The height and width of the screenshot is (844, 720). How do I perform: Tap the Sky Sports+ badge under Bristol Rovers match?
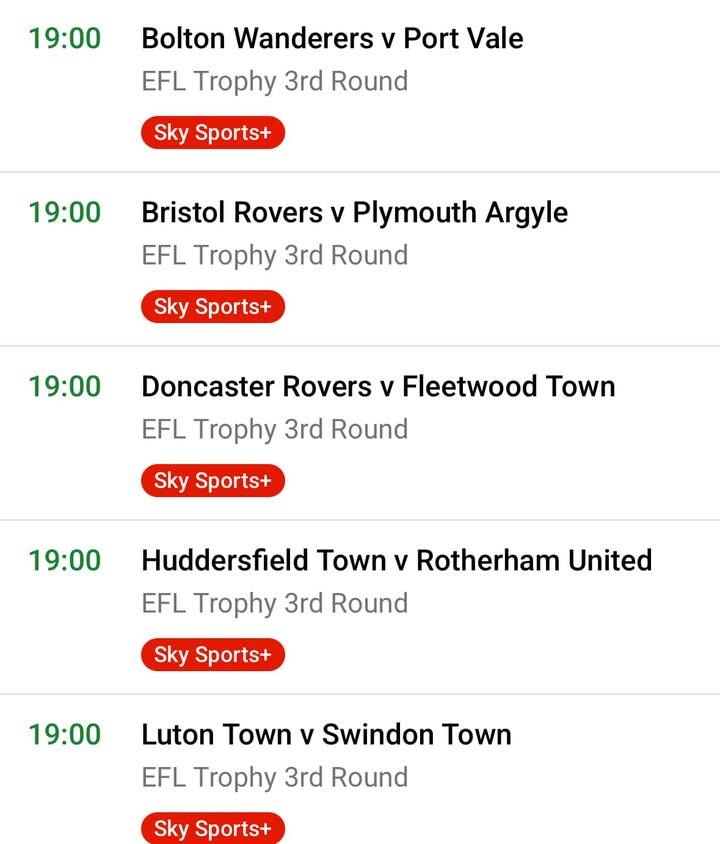coord(213,307)
